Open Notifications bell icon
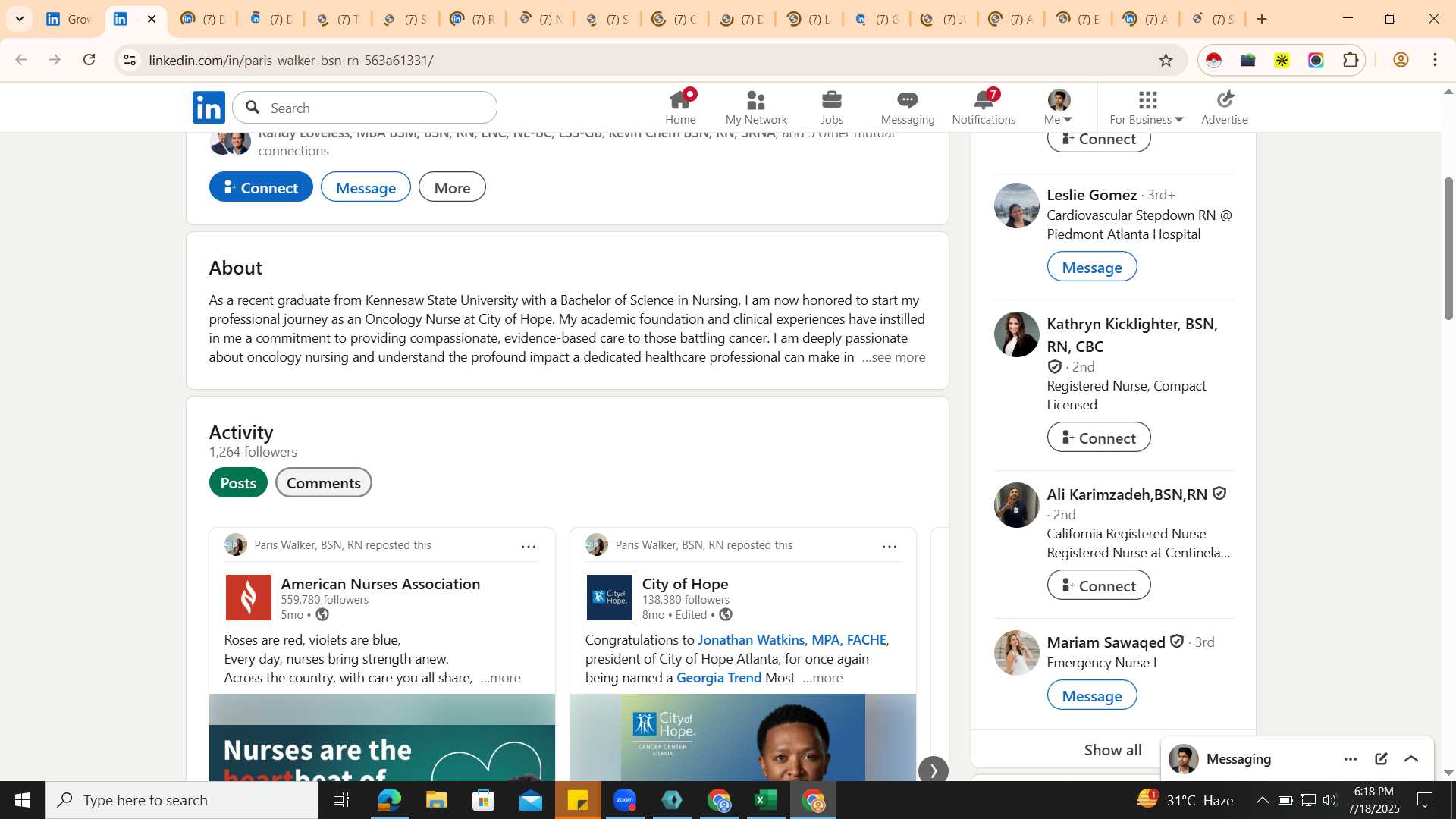 [x=984, y=107]
